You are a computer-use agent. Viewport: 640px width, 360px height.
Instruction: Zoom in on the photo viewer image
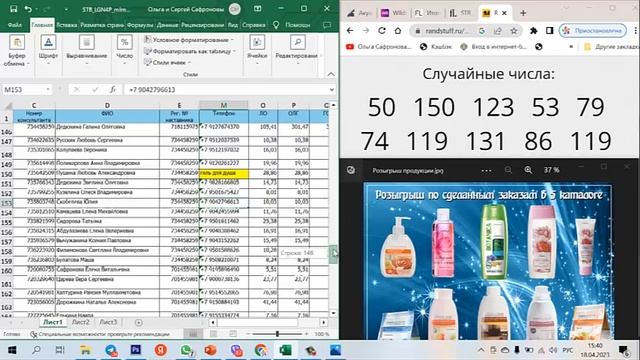click(x=528, y=170)
